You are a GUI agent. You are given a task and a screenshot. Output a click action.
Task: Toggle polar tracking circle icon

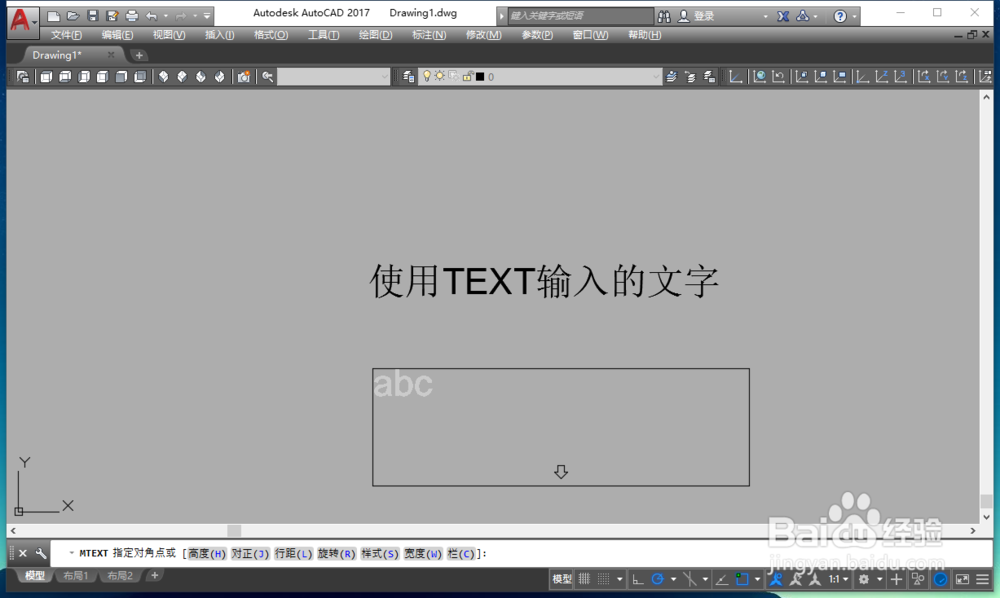658,579
